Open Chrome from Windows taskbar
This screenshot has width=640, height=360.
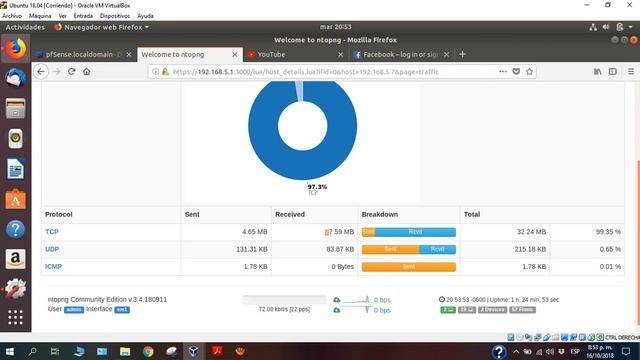[148, 351]
